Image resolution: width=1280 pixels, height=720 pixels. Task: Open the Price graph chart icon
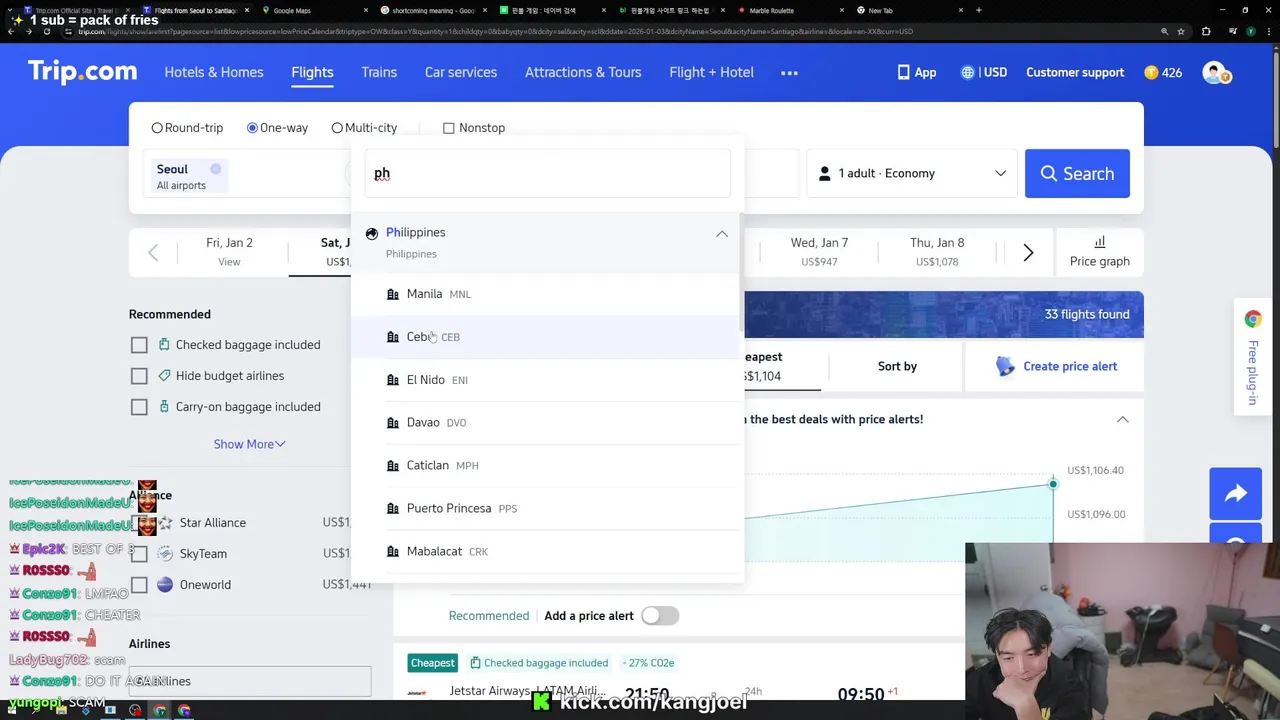1100,242
